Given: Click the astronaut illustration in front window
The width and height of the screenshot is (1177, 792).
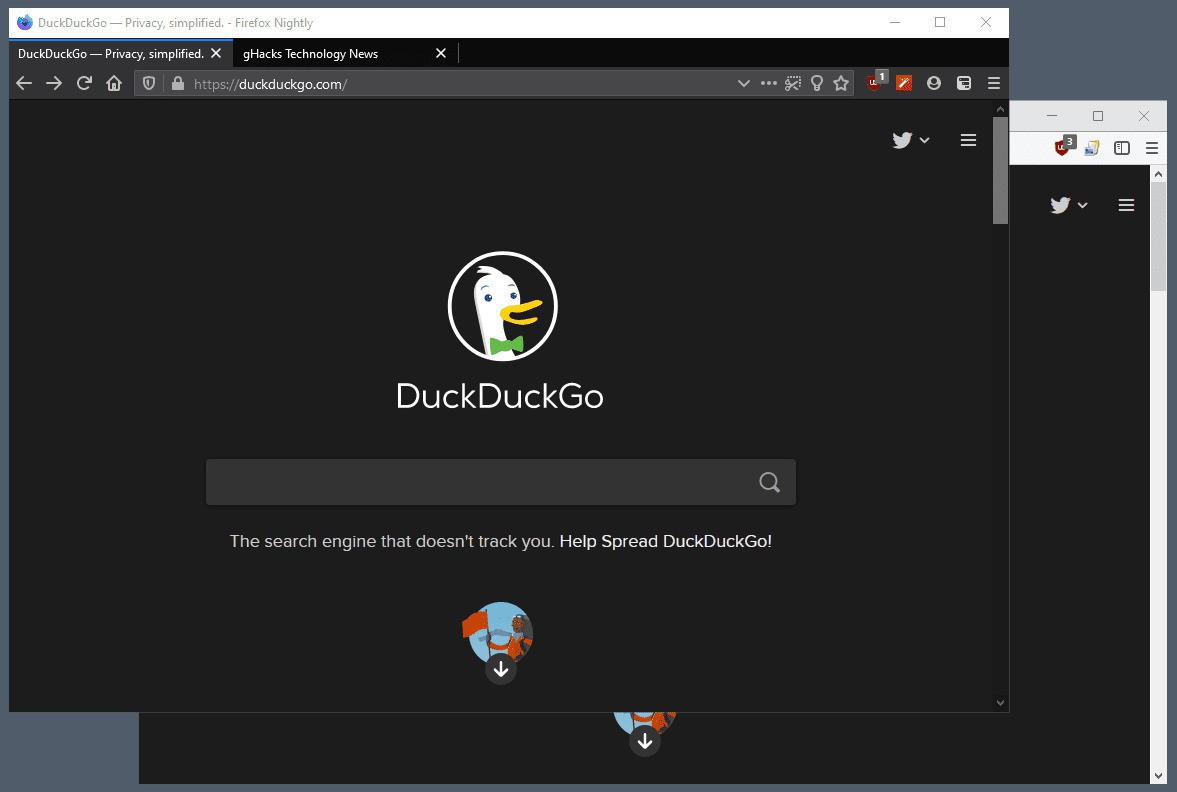Looking at the screenshot, I should pos(497,631).
